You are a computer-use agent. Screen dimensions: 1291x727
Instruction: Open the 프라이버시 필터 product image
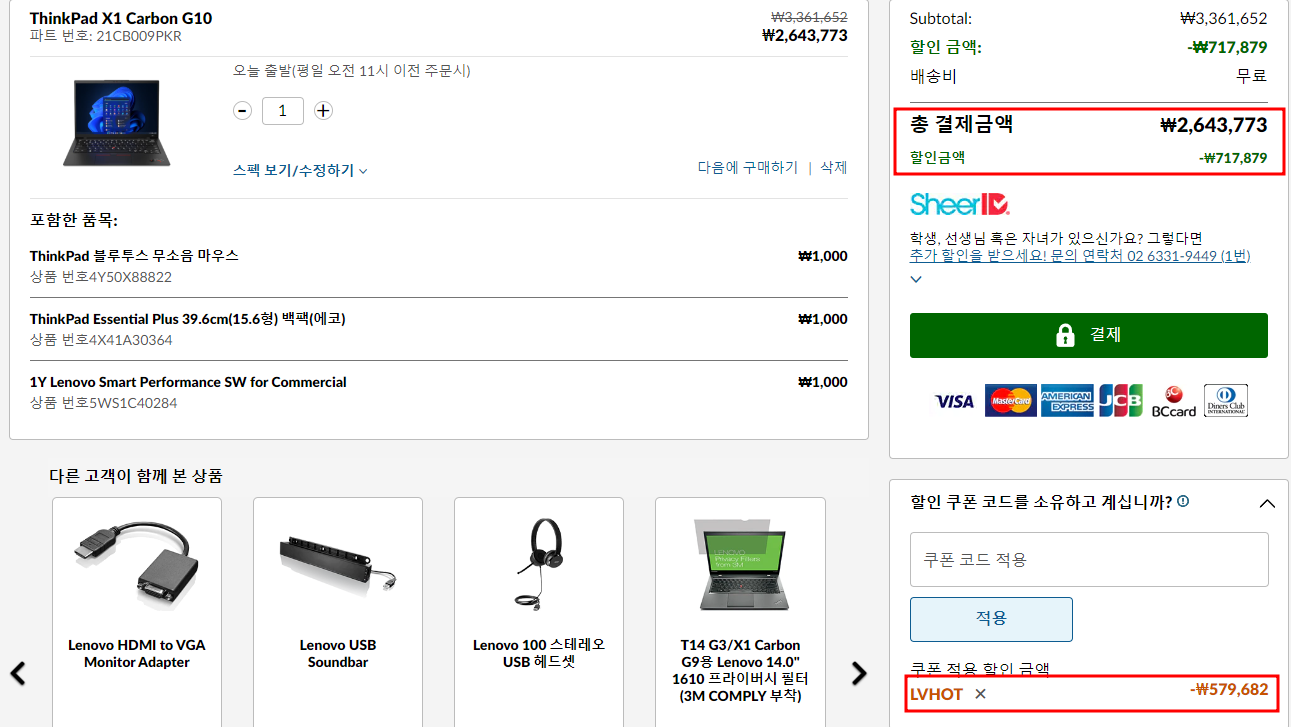pyautogui.click(x=740, y=565)
